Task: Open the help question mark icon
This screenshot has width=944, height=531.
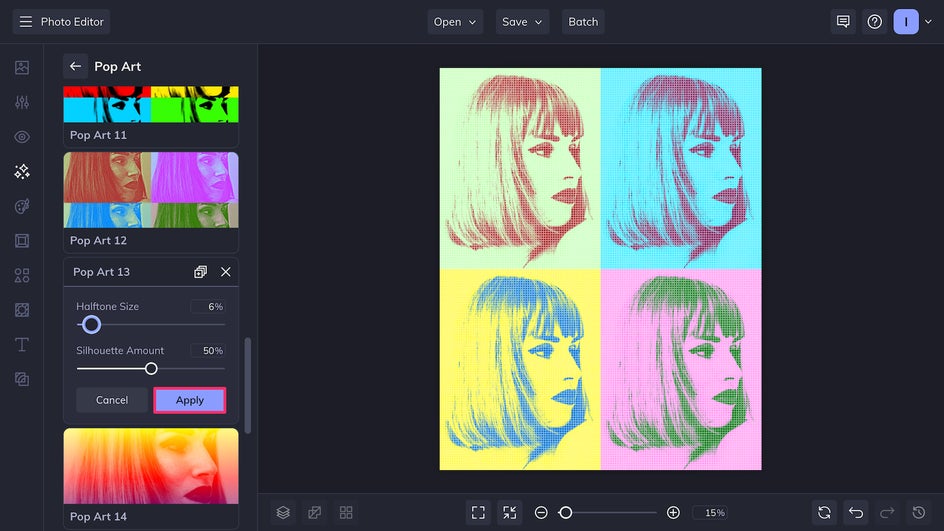Action: [874, 22]
